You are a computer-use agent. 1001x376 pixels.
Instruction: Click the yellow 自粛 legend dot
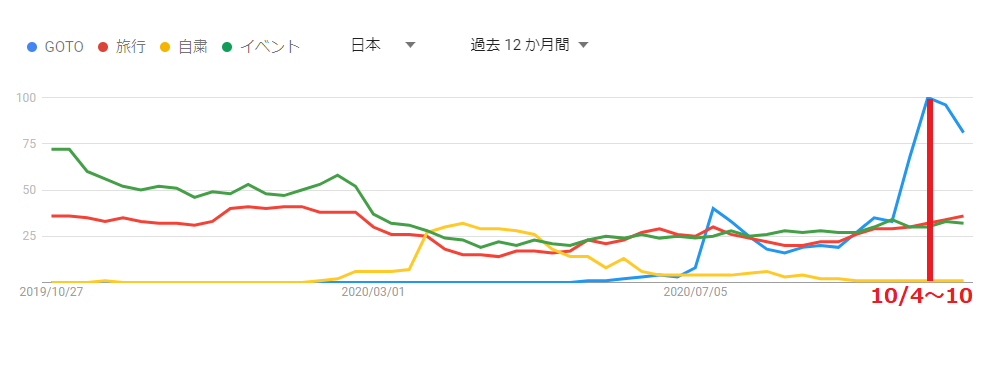[165, 47]
